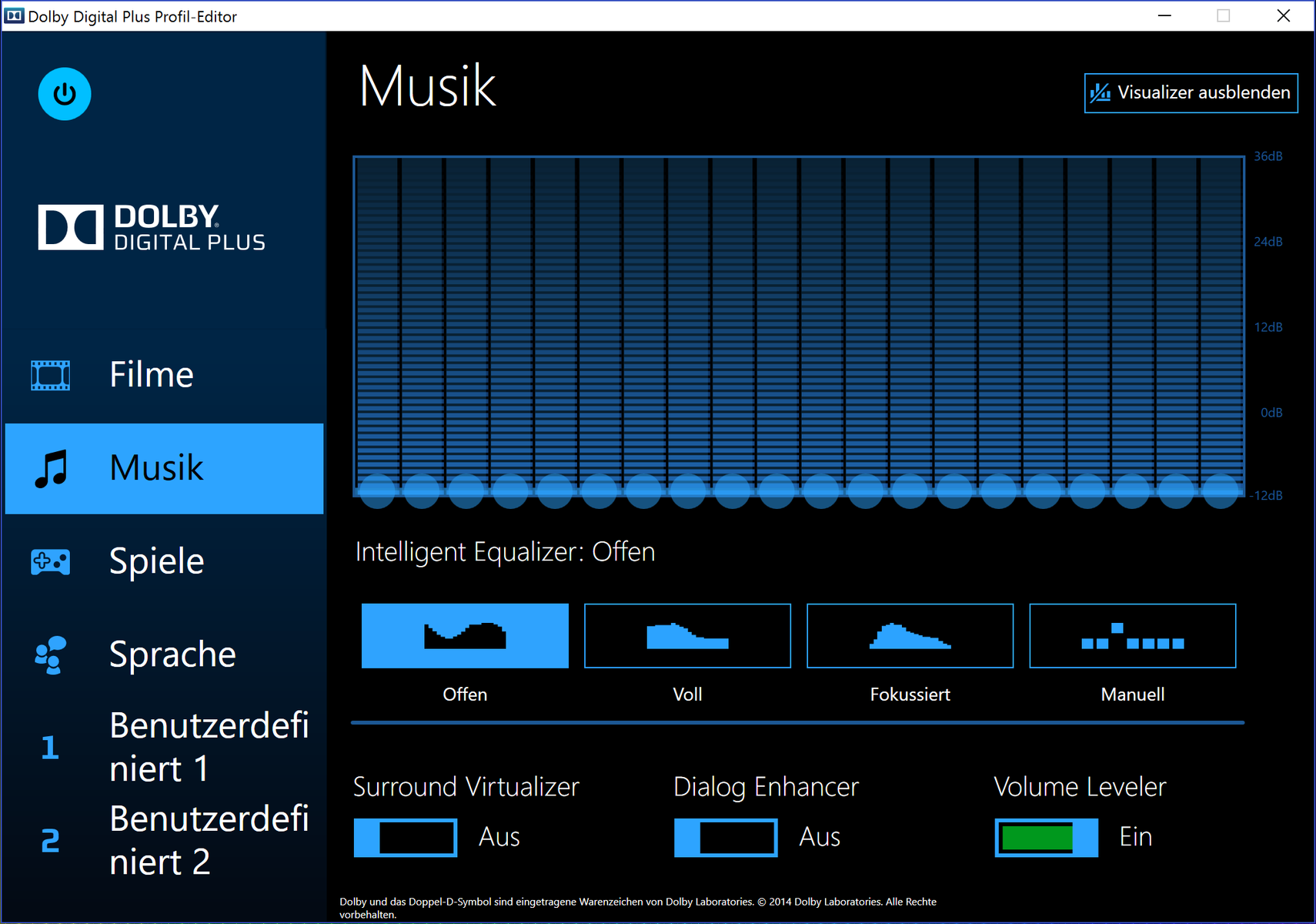Choose the Voll equalizer preset icon

point(687,636)
